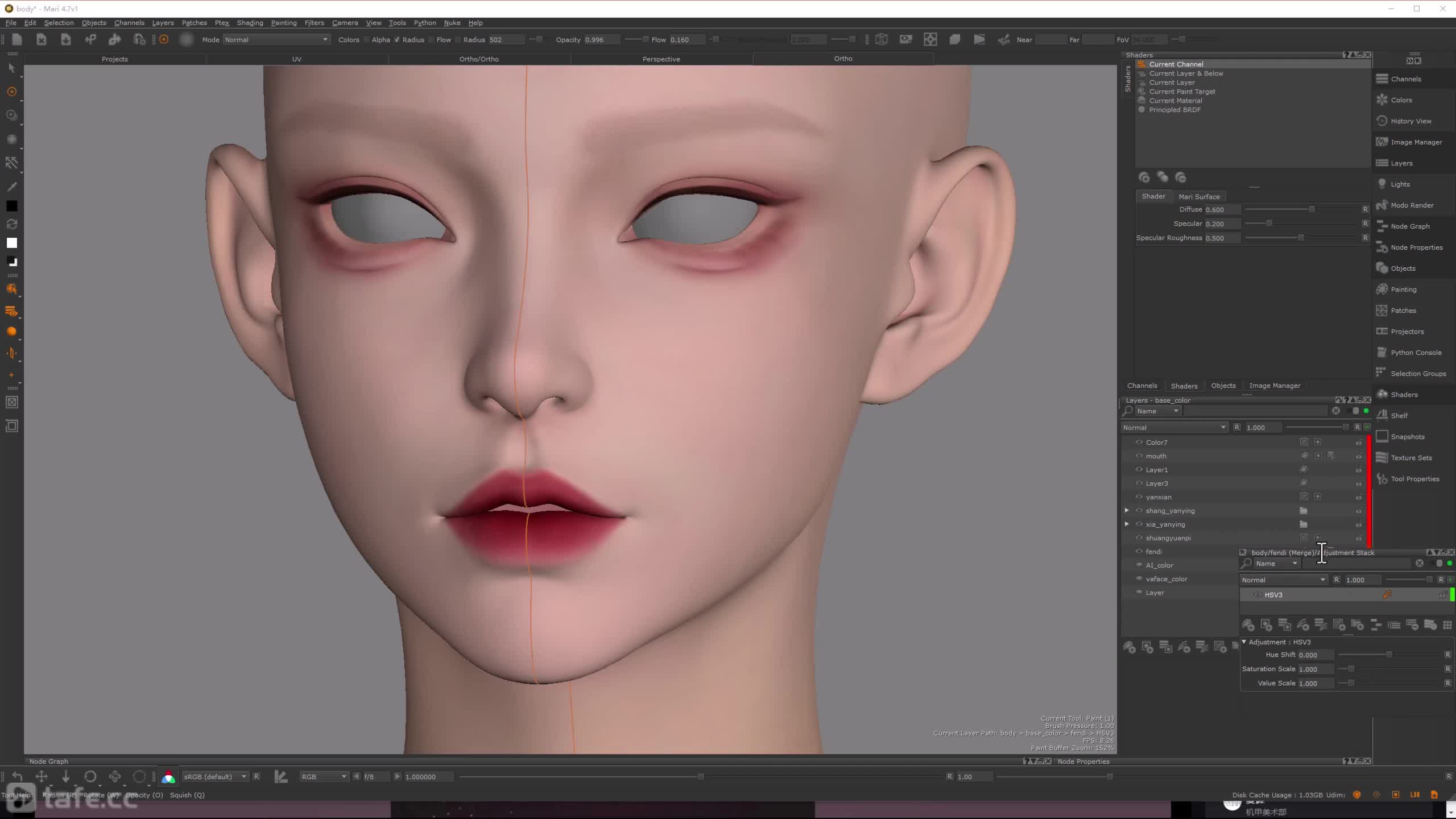Open the Snapshots palette

[x=1400, y=437]
